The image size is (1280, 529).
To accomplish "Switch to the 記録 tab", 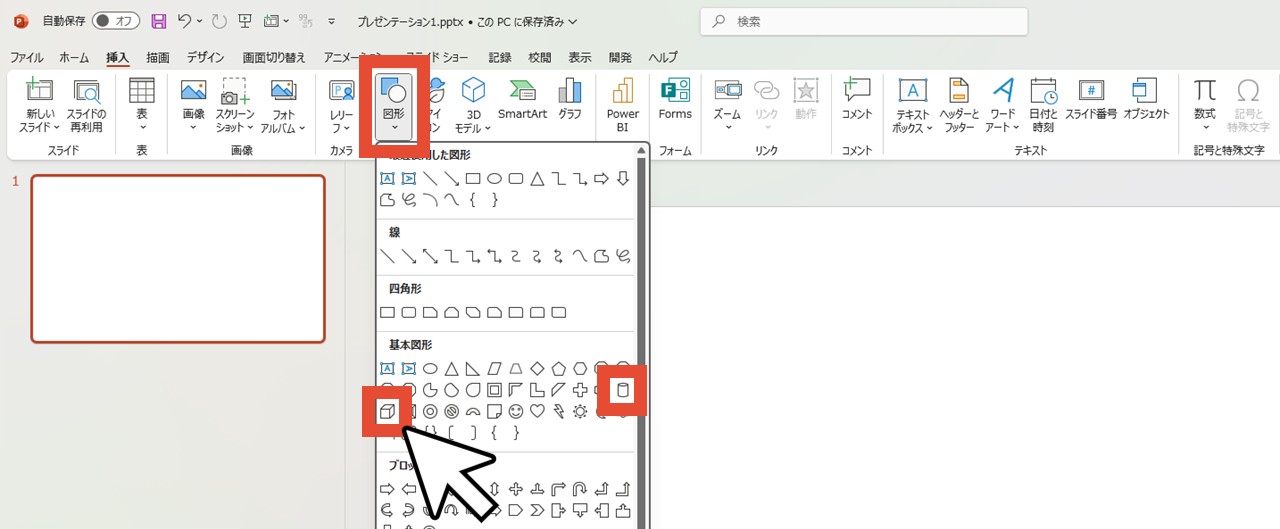I will [x=500, y=58].
